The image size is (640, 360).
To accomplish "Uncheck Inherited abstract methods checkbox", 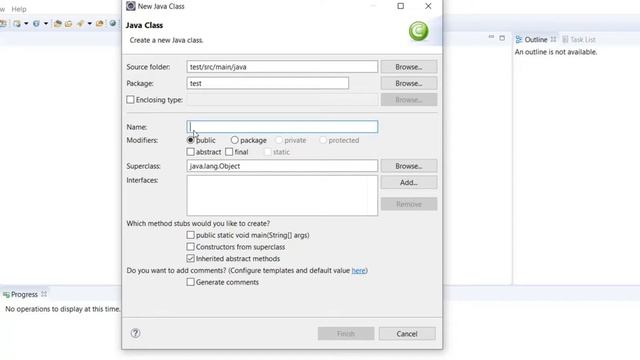I will coord(191,258).
